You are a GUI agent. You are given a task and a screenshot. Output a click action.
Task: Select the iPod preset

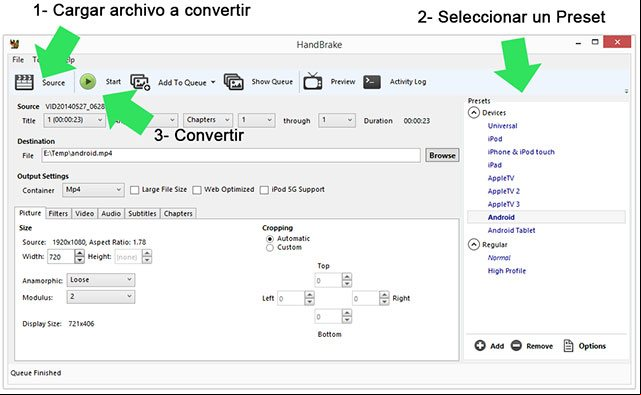495,139
